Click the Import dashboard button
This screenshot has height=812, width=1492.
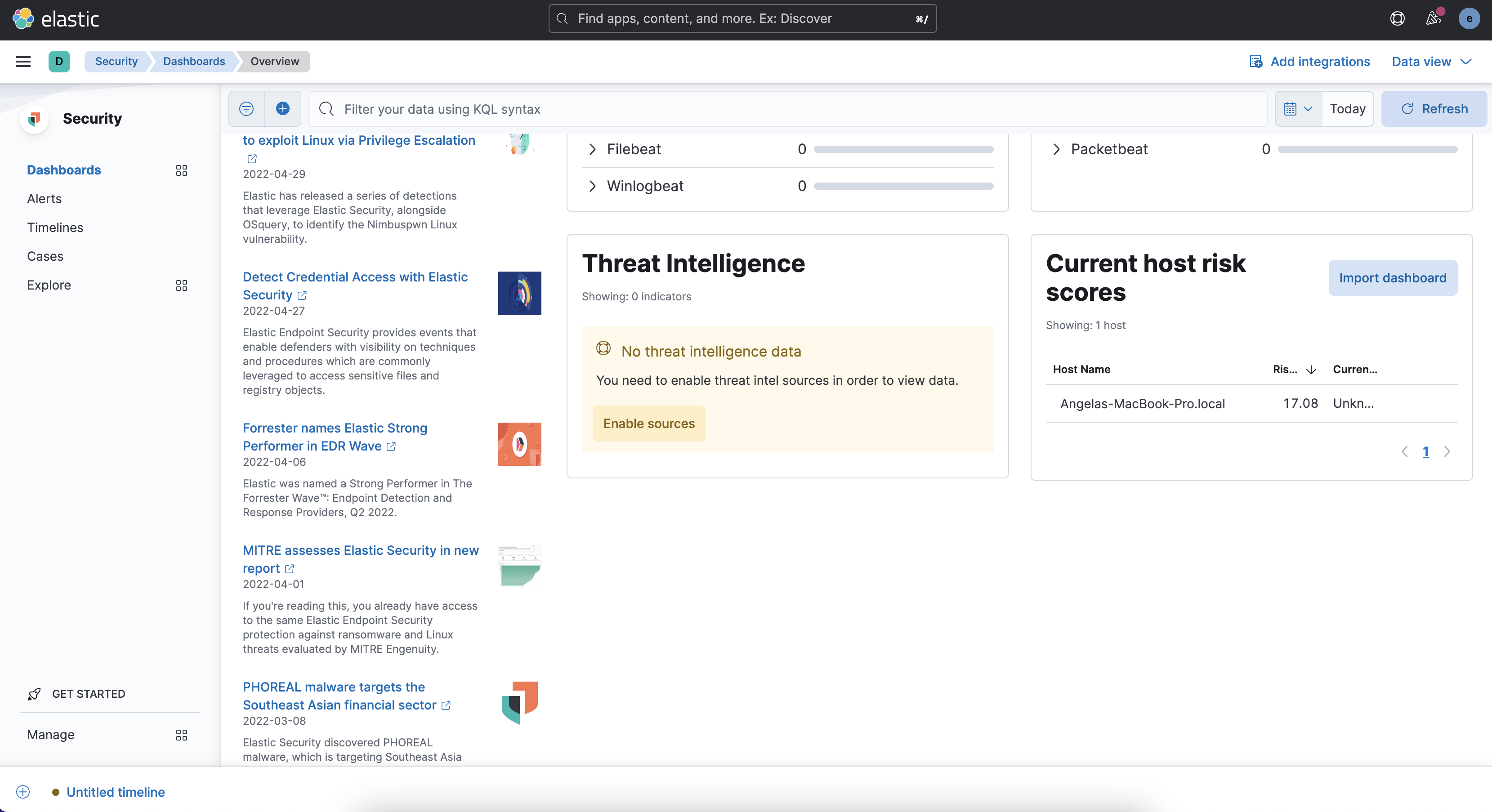(1392, 278)
